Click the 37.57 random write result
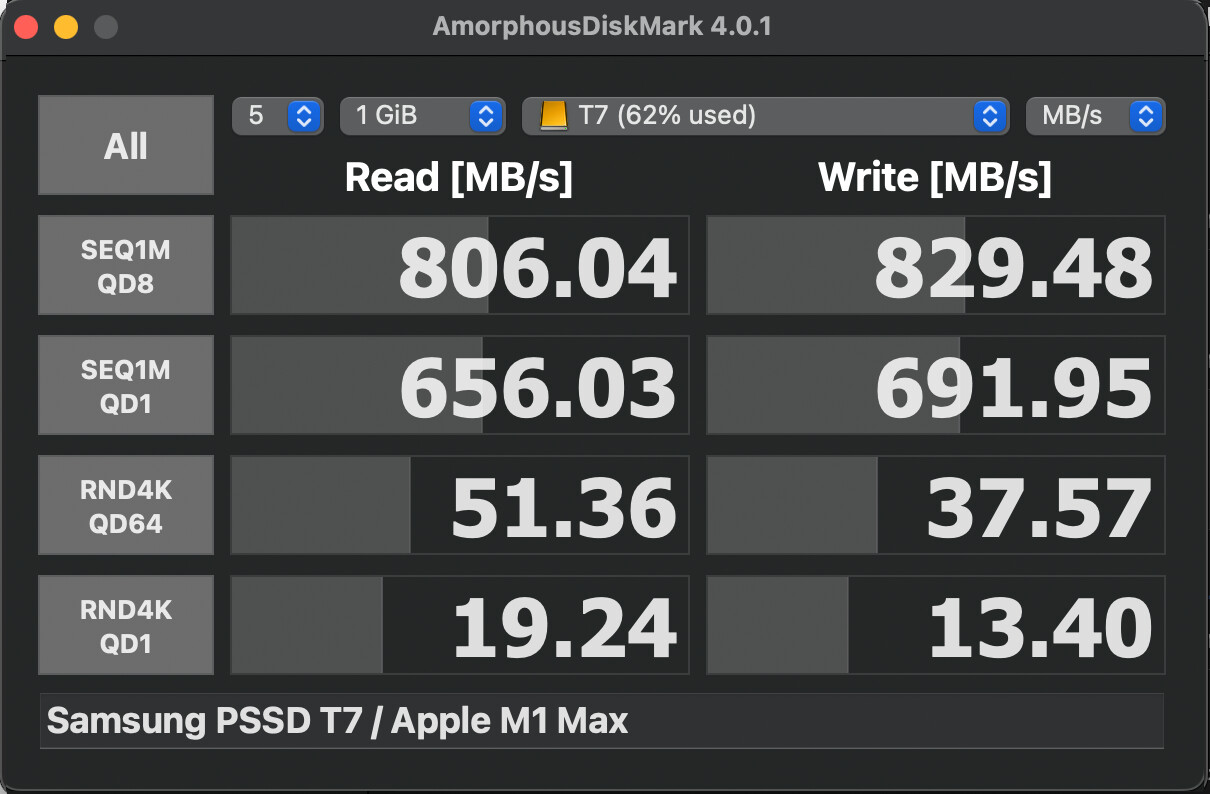1210x794 pixels. coord(936,506)
